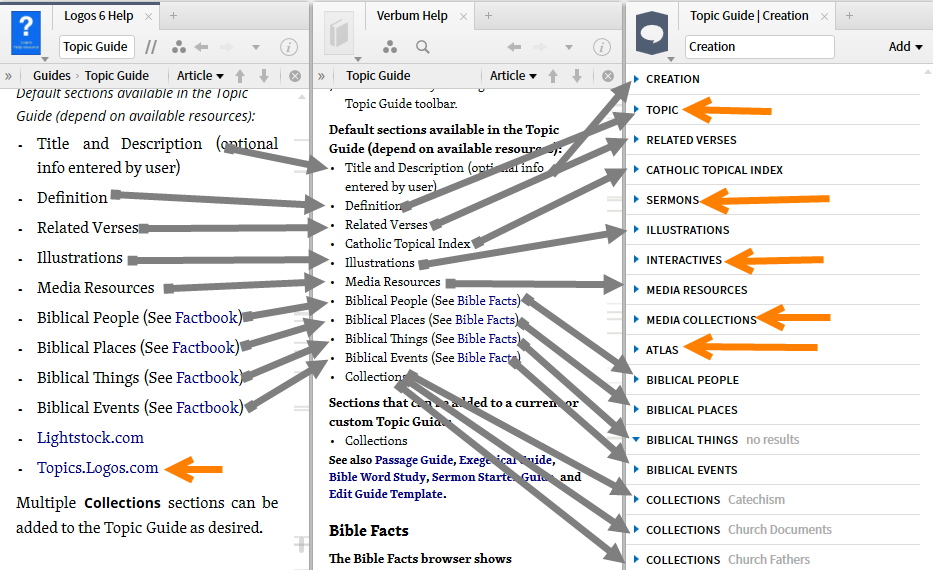Image resolution: width=933 pixels, height=570 pixels.
Task: Open visual filters icon in Logos 6 Help
Action: point(179,47)
